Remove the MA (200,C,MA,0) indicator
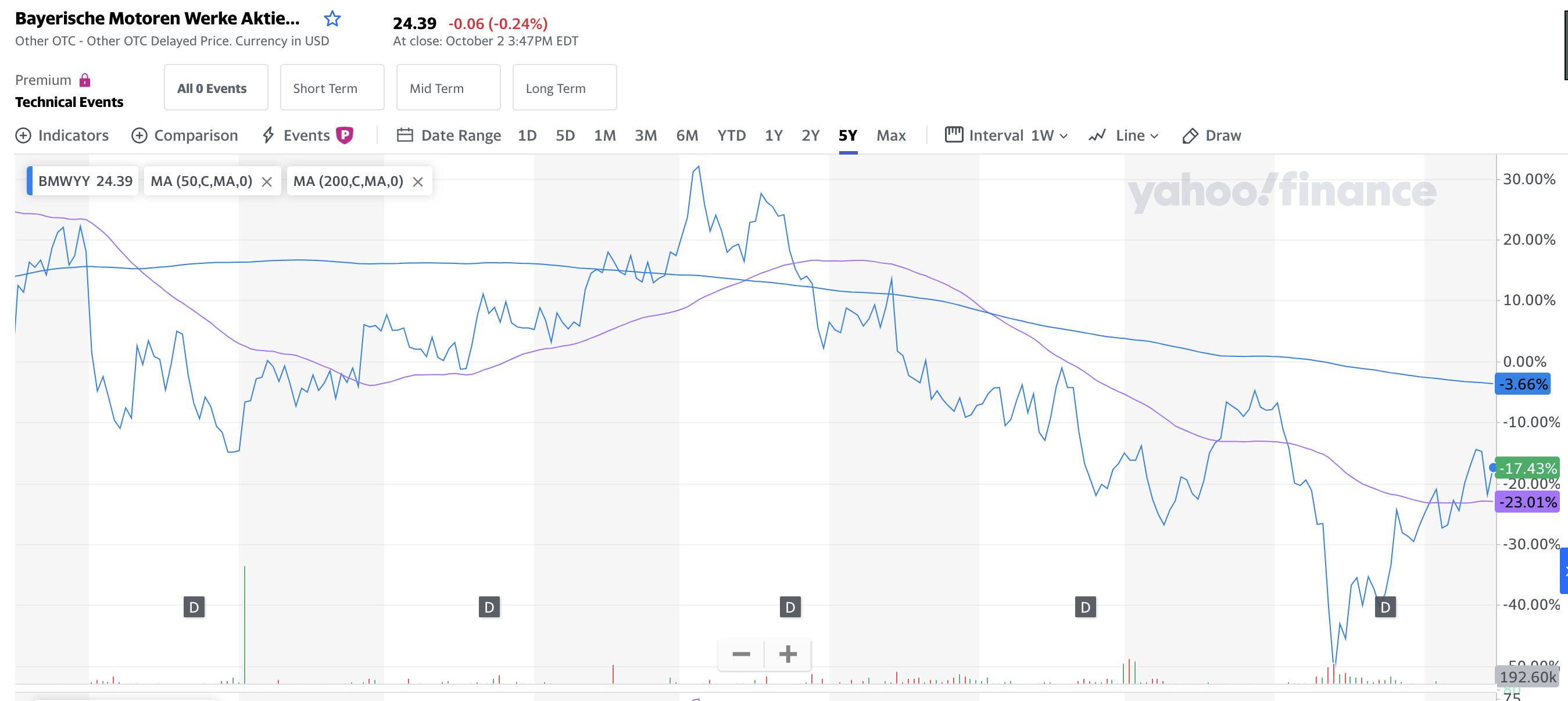The image size is (1568, 701). 417,181
